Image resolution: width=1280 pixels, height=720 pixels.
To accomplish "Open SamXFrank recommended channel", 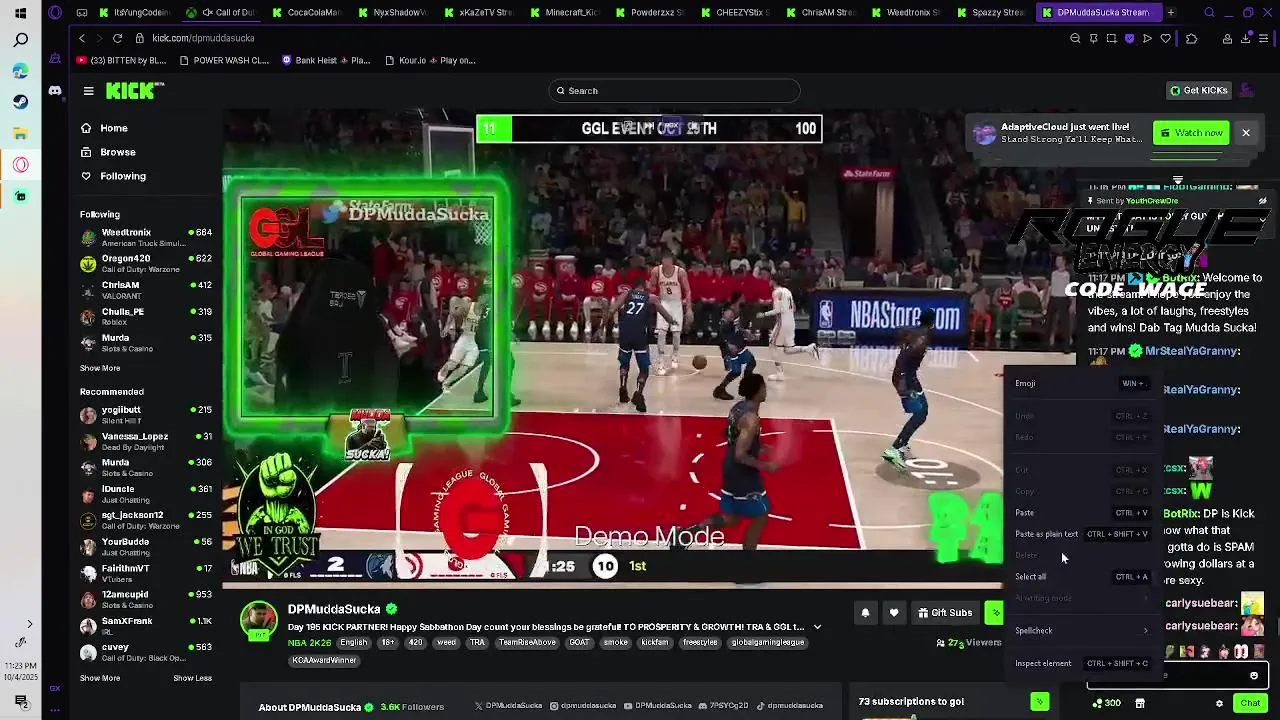I will pyautogui.click(x=146, y=626).
